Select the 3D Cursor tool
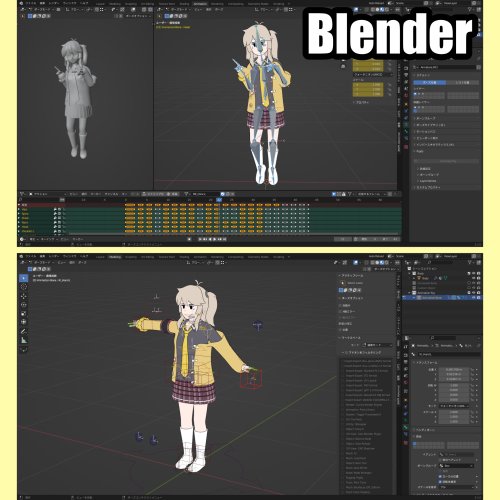The width and height of the screenshot is (500, 500). (24, 287)
